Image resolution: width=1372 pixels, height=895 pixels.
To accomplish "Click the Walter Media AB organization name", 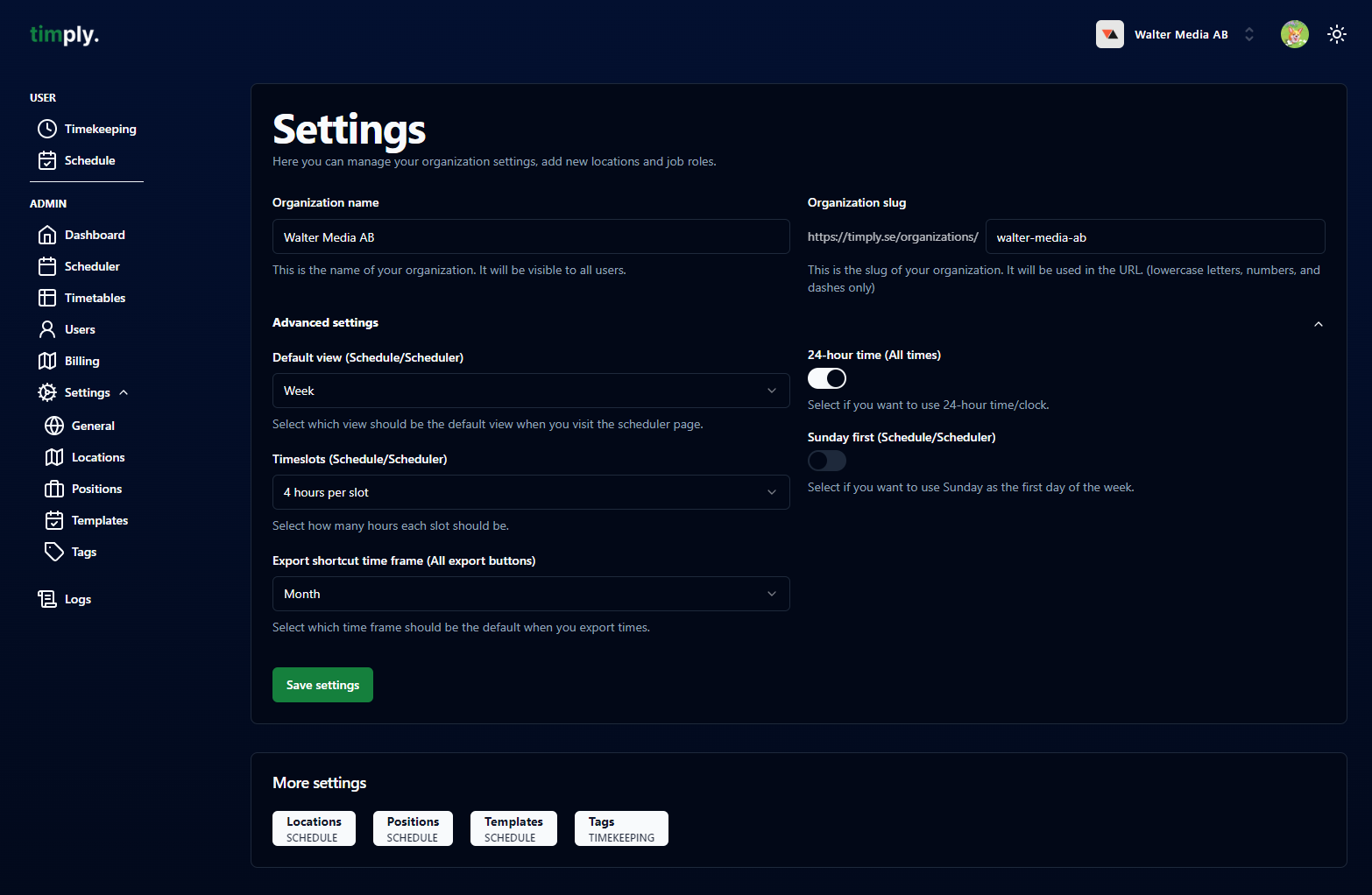I will point(1181,34).
